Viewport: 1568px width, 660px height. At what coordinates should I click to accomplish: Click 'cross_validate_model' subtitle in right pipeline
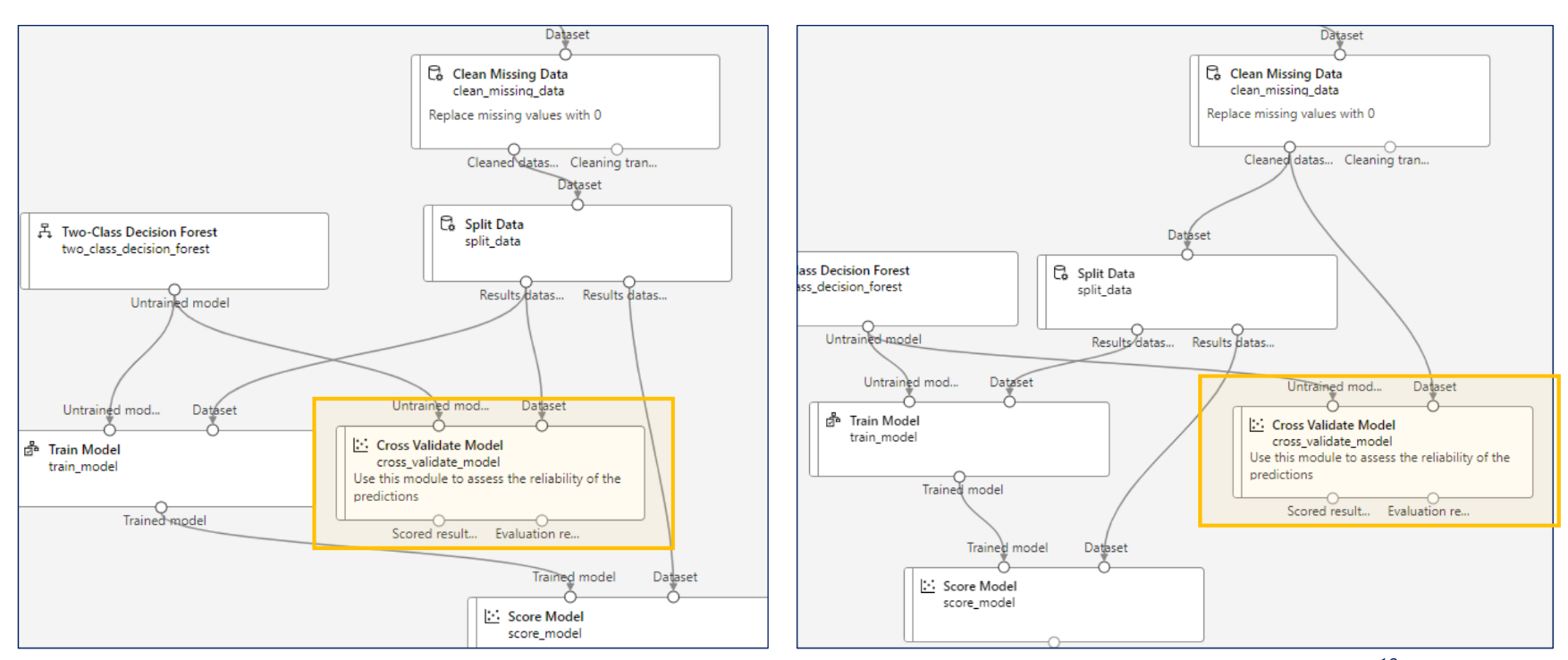(1332, 442)
